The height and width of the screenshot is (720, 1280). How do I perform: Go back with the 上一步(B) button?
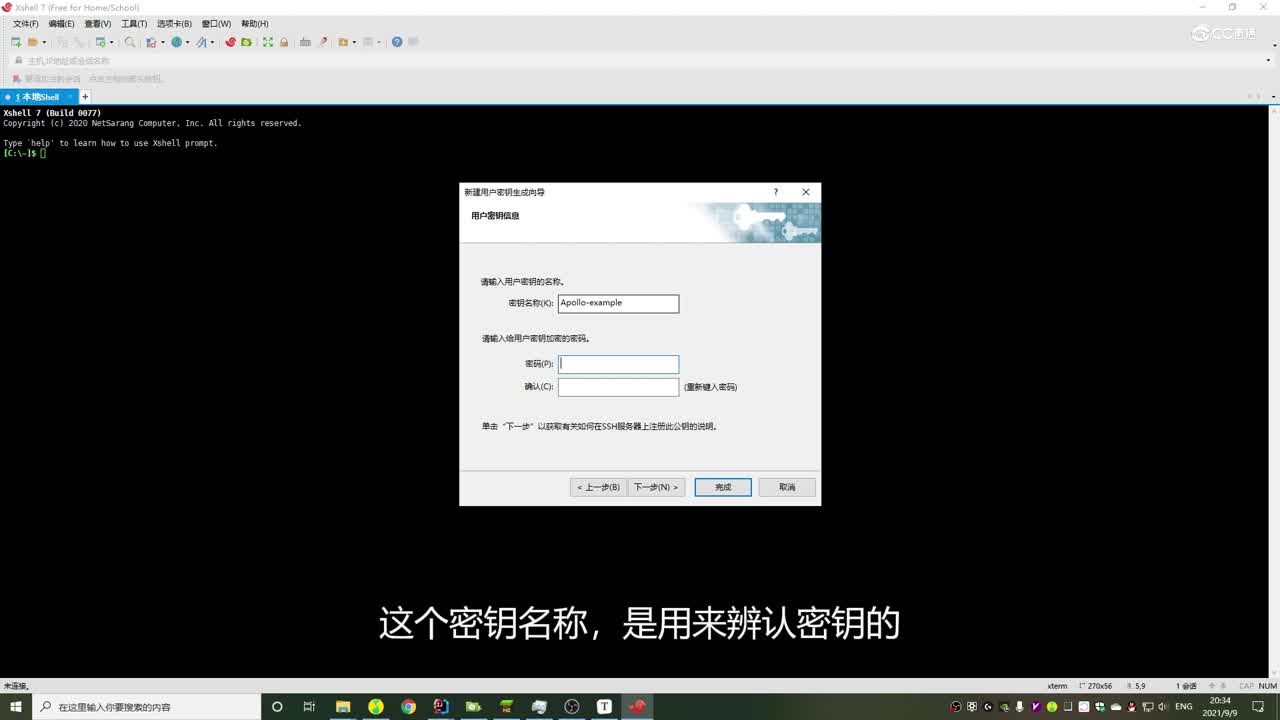coord(598,487)
